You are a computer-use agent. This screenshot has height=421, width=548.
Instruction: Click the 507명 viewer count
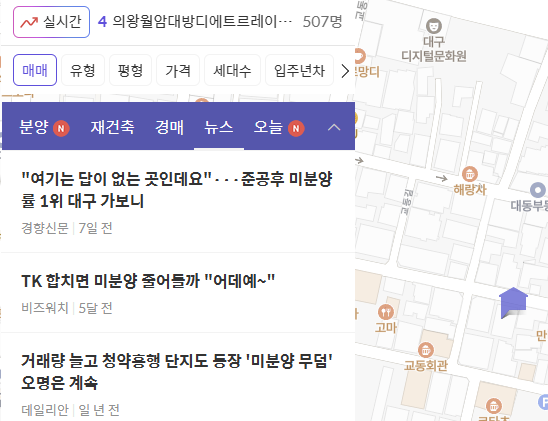322,22
